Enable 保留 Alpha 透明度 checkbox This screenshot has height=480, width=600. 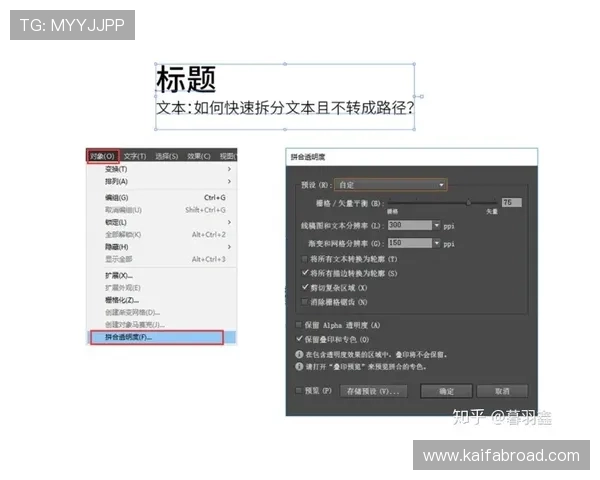coord(298,325)
